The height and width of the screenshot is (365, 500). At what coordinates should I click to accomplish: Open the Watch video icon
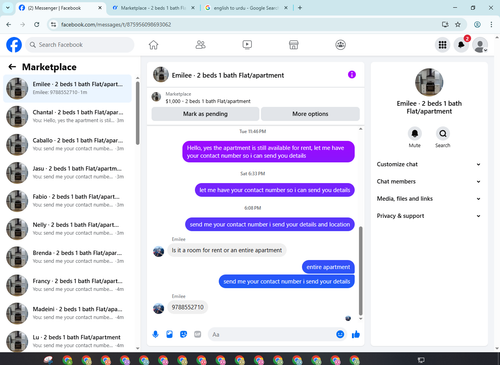click(247, 45)
